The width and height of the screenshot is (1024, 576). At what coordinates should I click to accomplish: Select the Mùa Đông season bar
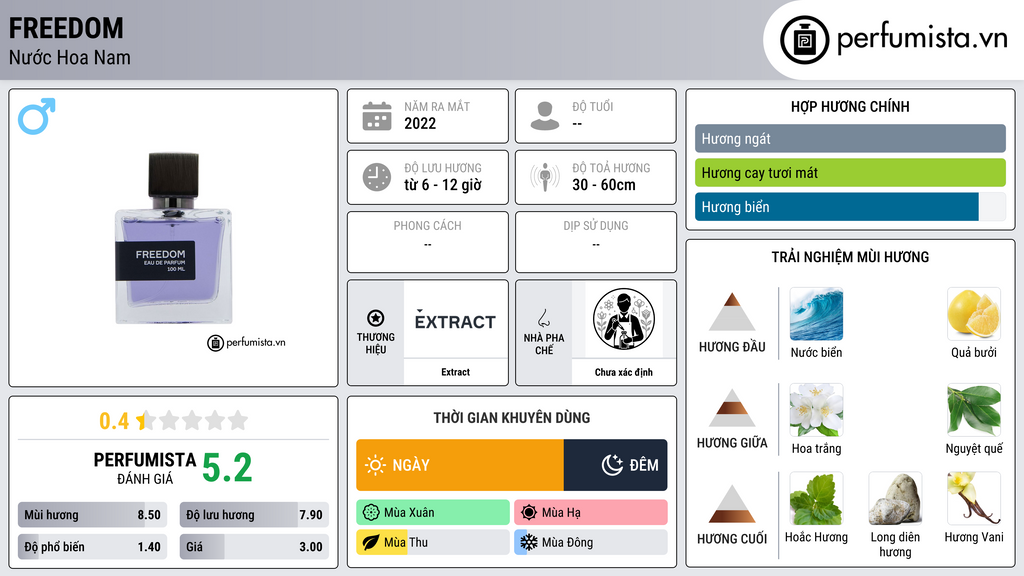(590, 543)
